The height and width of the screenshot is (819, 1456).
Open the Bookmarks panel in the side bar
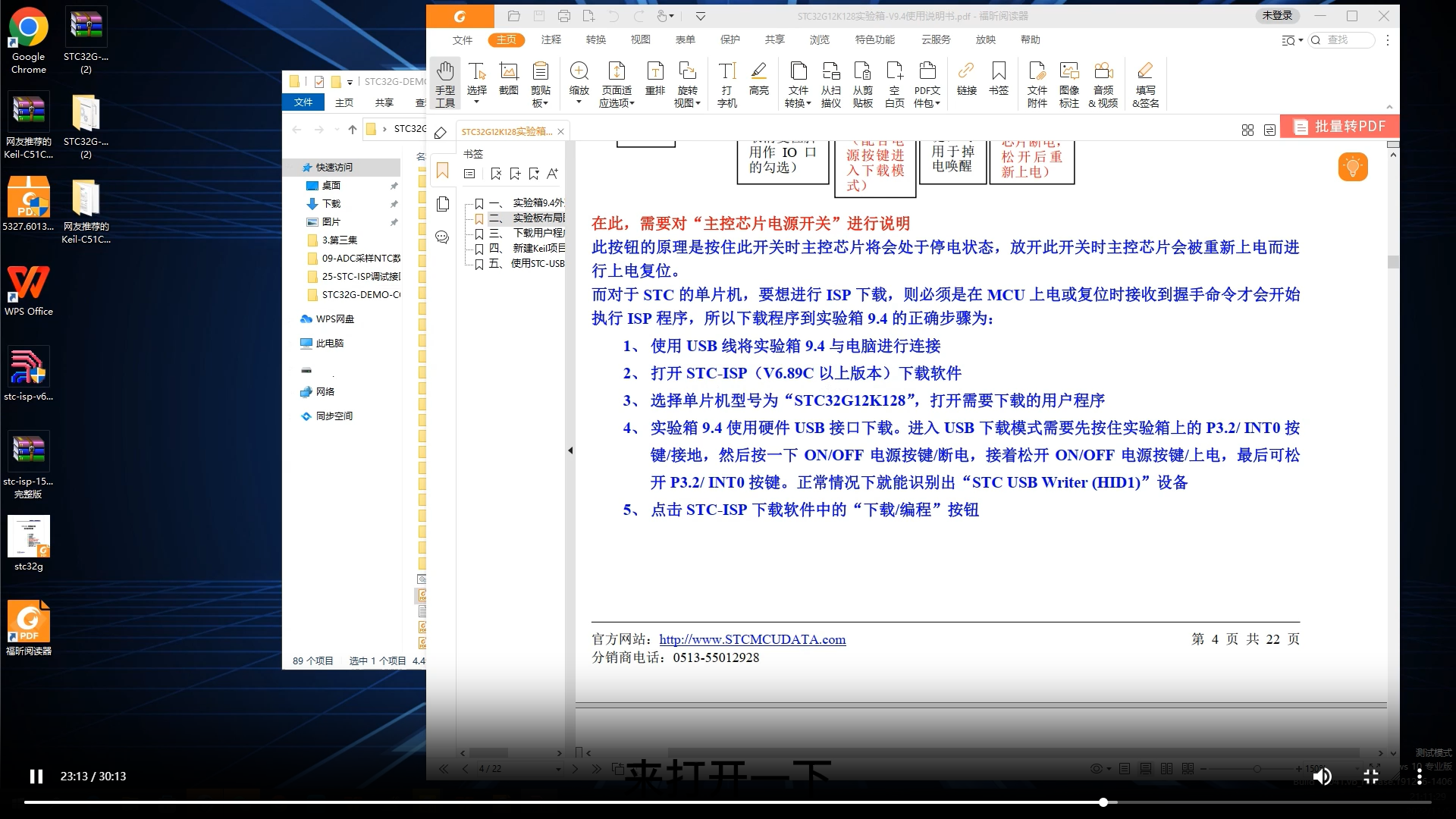pyautogui.click(x=443, y=171)
